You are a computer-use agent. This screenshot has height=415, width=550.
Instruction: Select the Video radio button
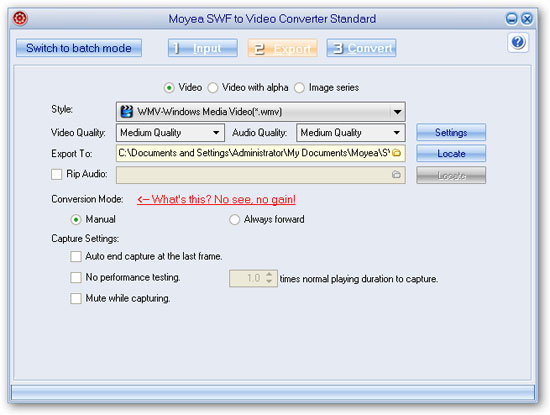pos(169,88)
